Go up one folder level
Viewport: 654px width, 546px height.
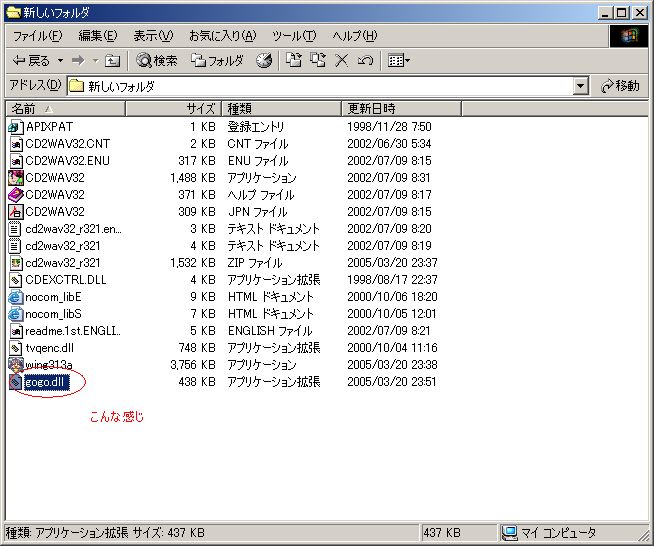113,61
